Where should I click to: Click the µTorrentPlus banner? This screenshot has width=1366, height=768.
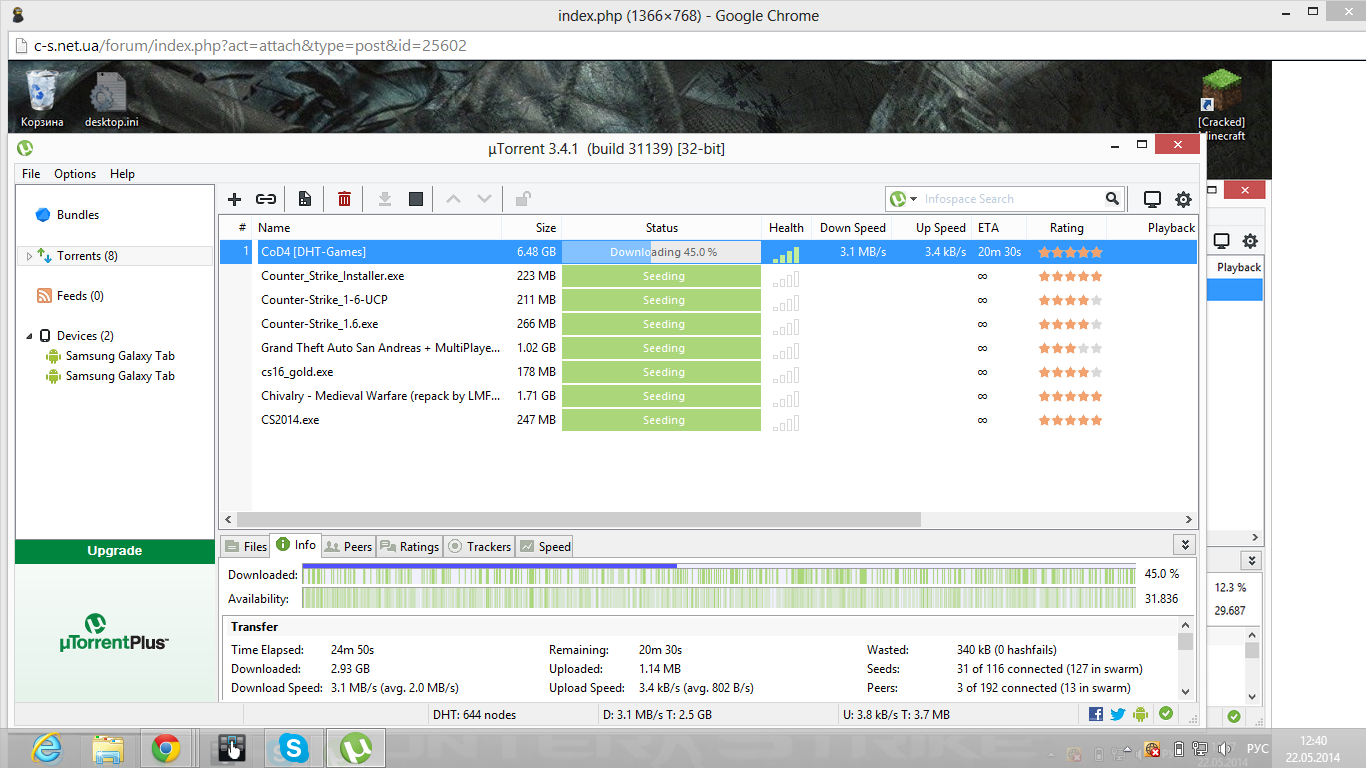115,632
